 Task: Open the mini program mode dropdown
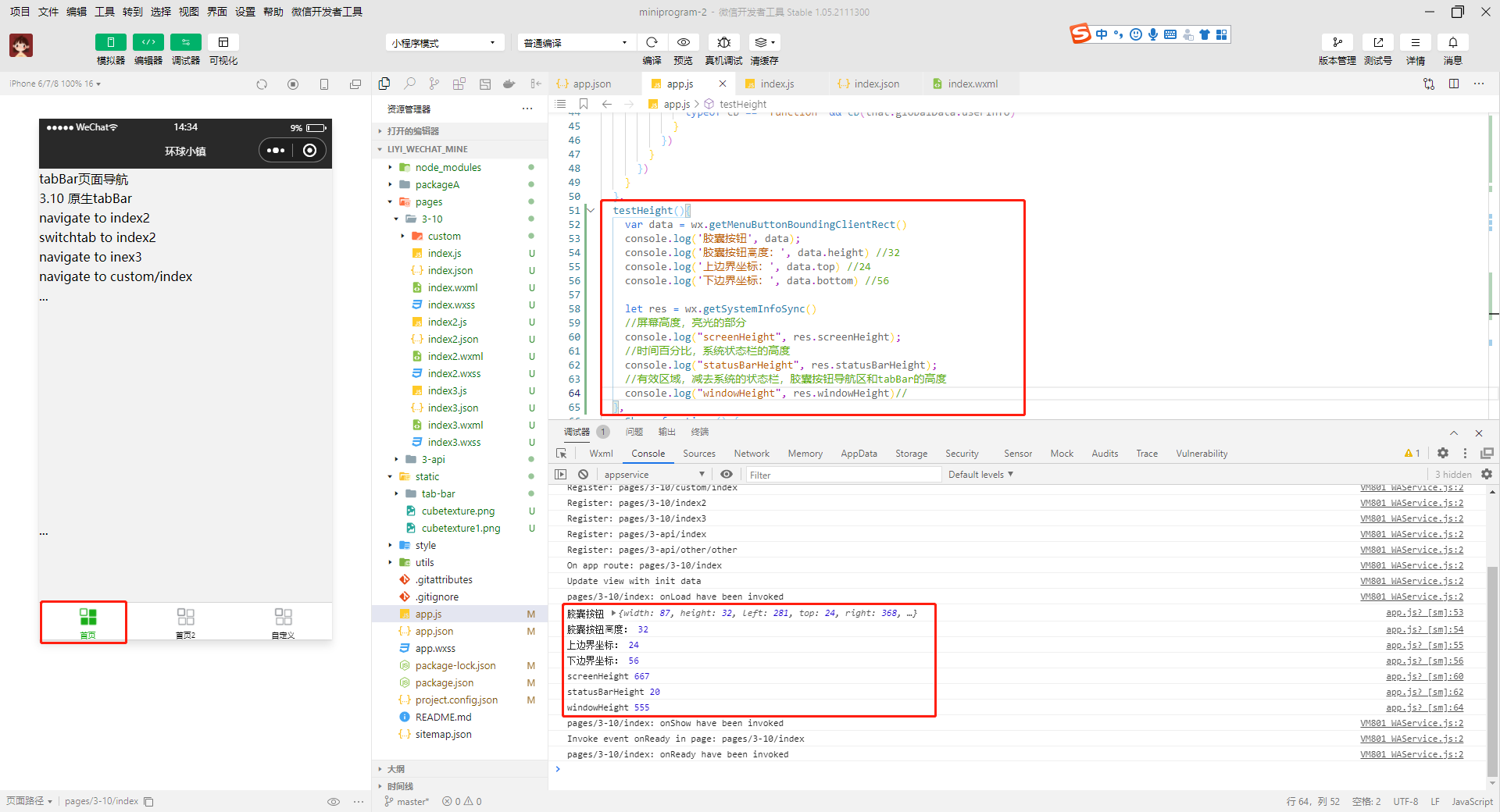point(445,43)
